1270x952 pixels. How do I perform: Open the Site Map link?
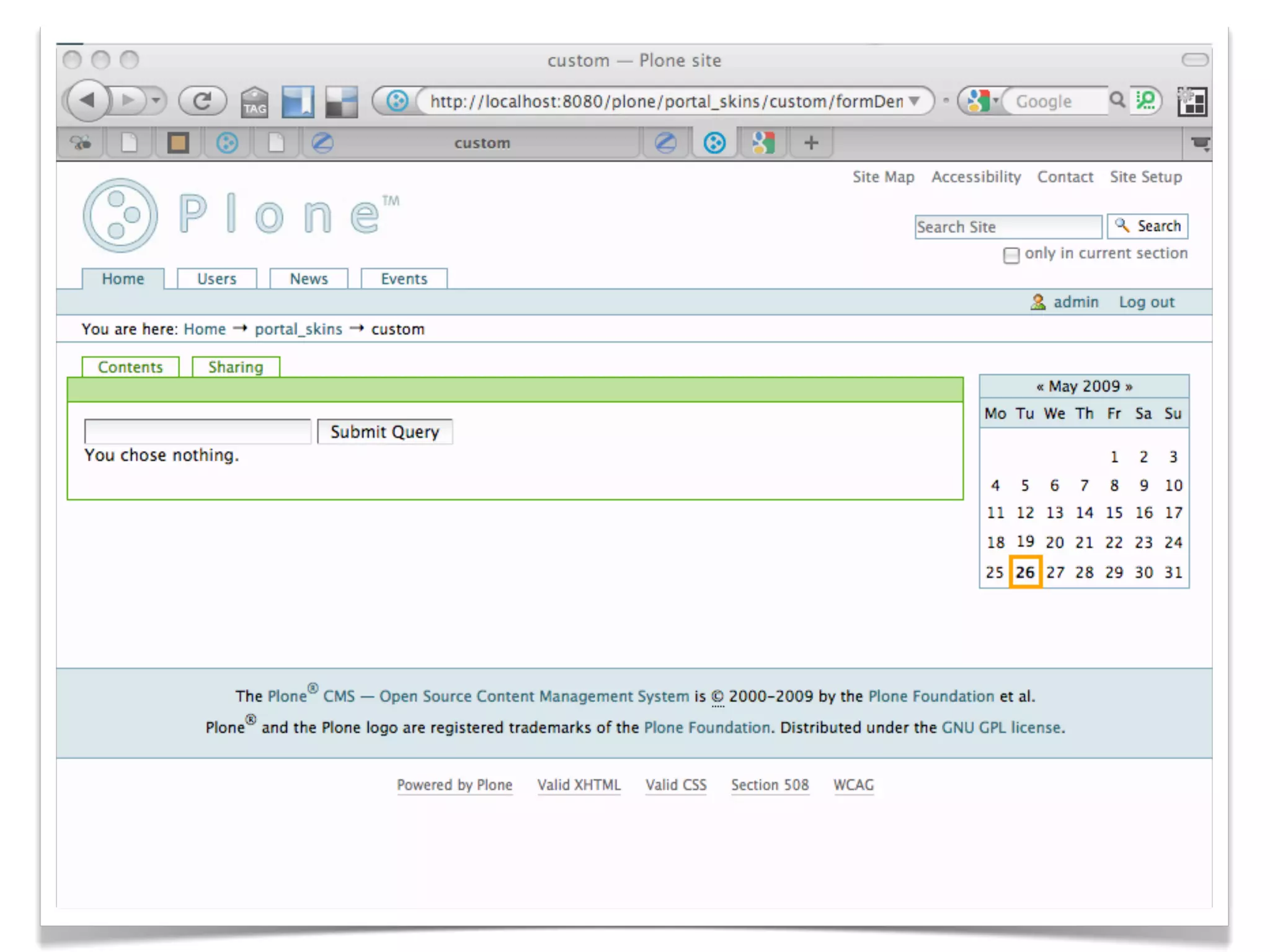[883, 177]
